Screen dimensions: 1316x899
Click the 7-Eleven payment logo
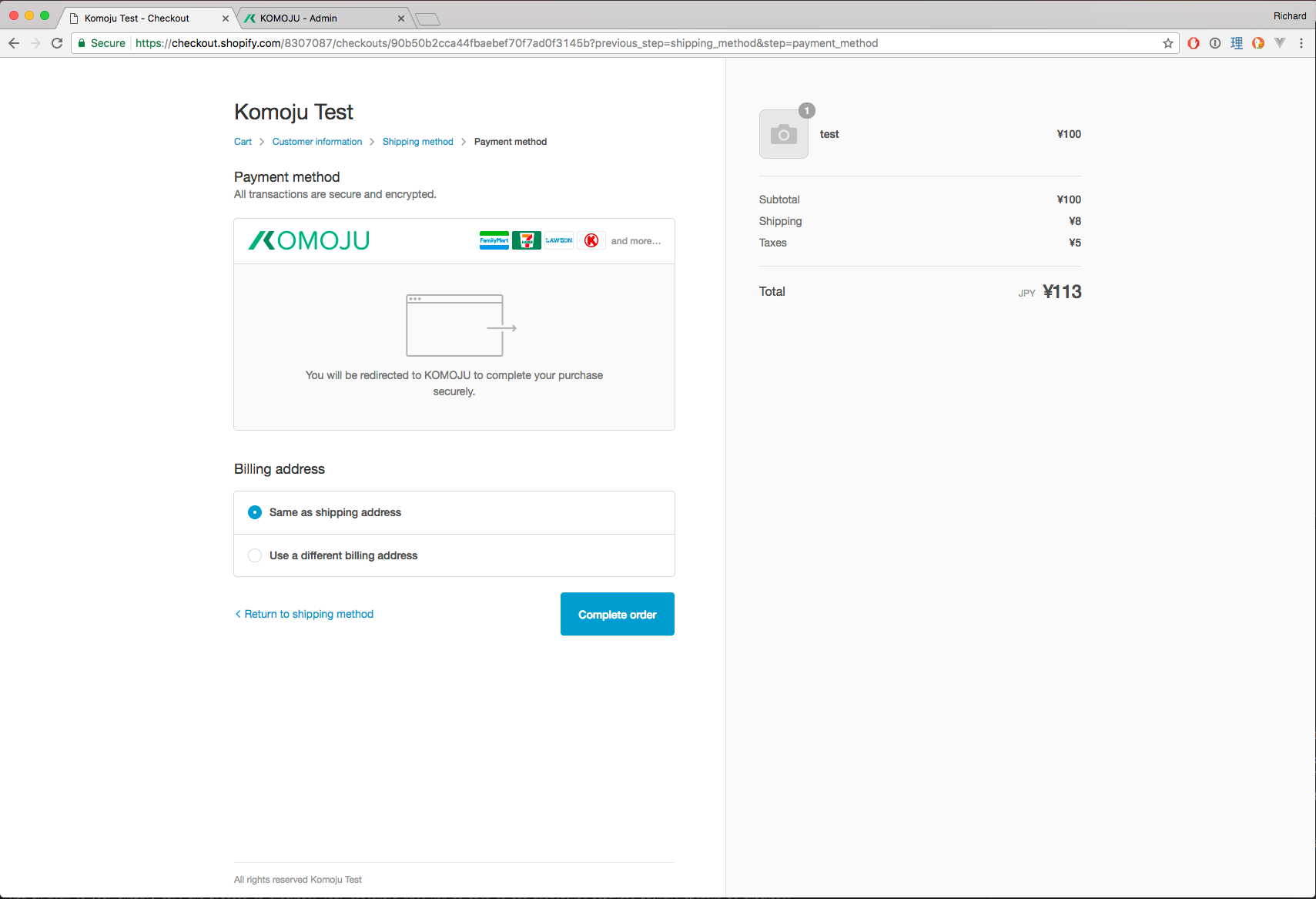[x=527, y=240]
